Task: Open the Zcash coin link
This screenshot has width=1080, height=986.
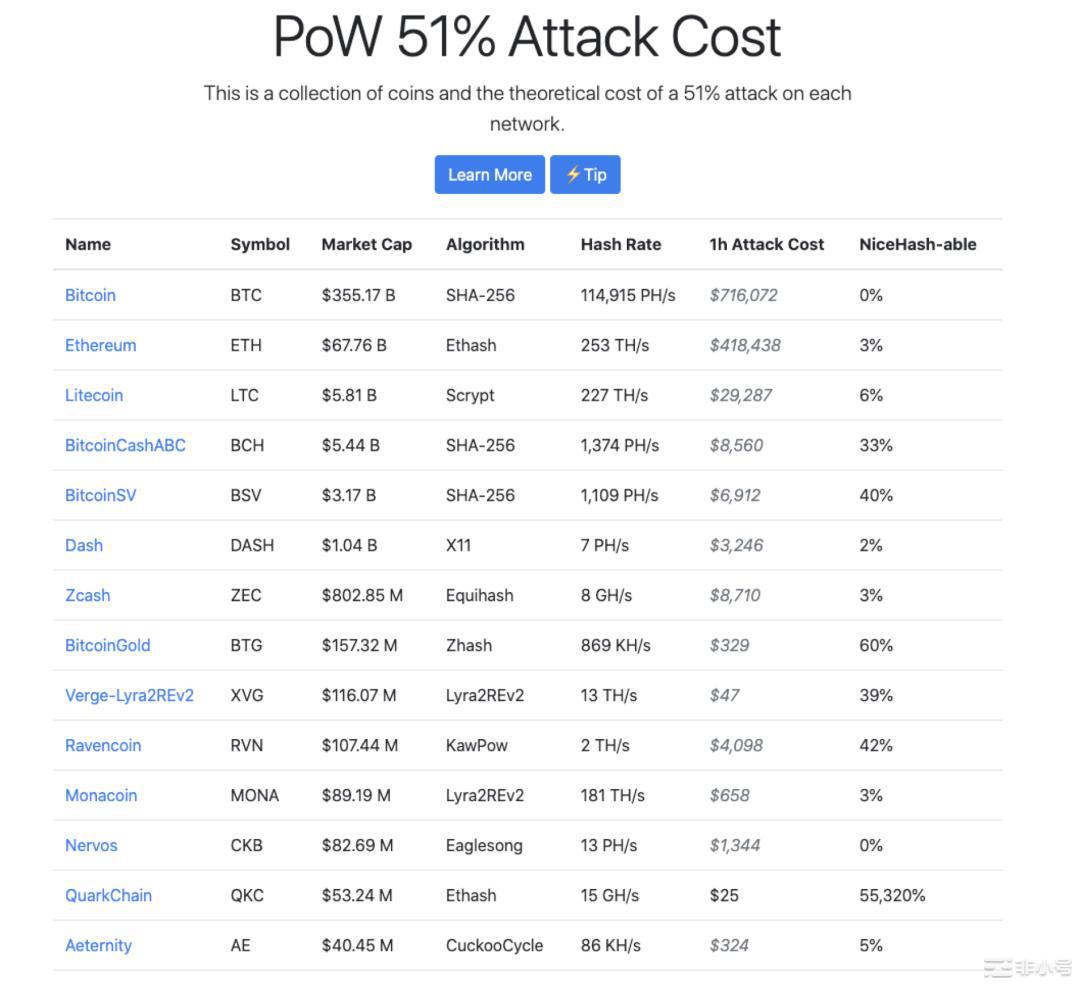Action: (x=87, y=595)
